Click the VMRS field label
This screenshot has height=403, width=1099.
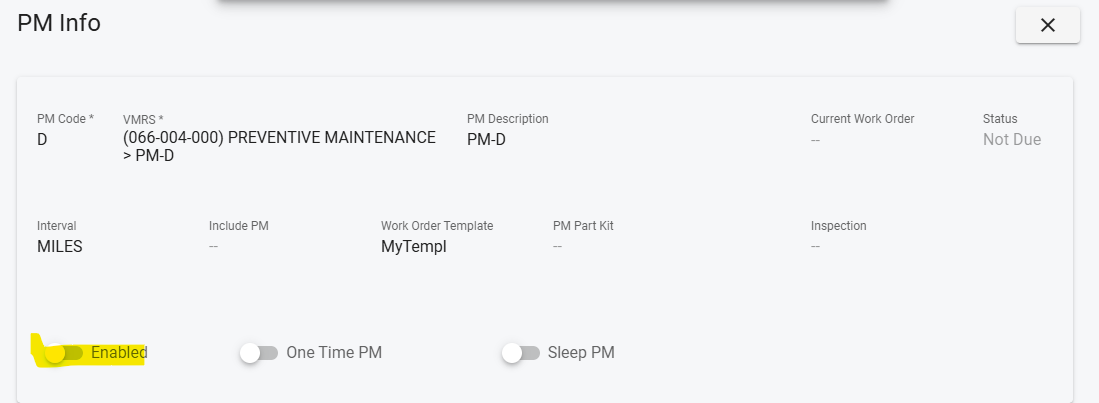pyautogui.click(x=143, y=119)
